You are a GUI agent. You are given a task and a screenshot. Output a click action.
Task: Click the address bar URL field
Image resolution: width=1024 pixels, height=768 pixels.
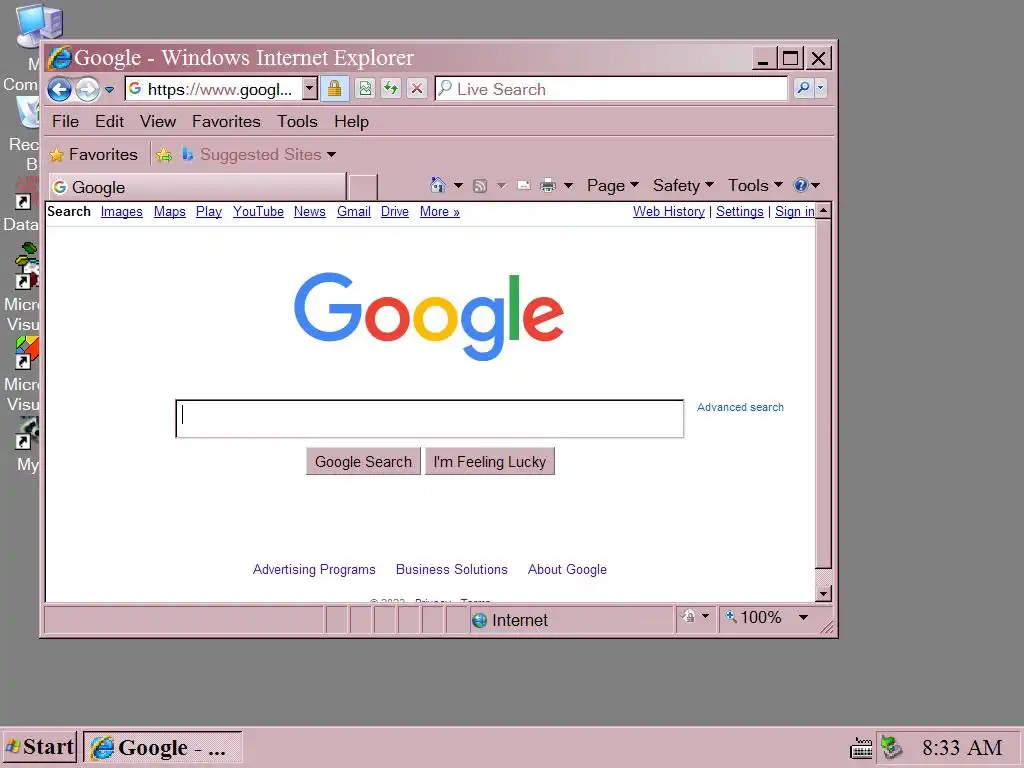point(214,89)
